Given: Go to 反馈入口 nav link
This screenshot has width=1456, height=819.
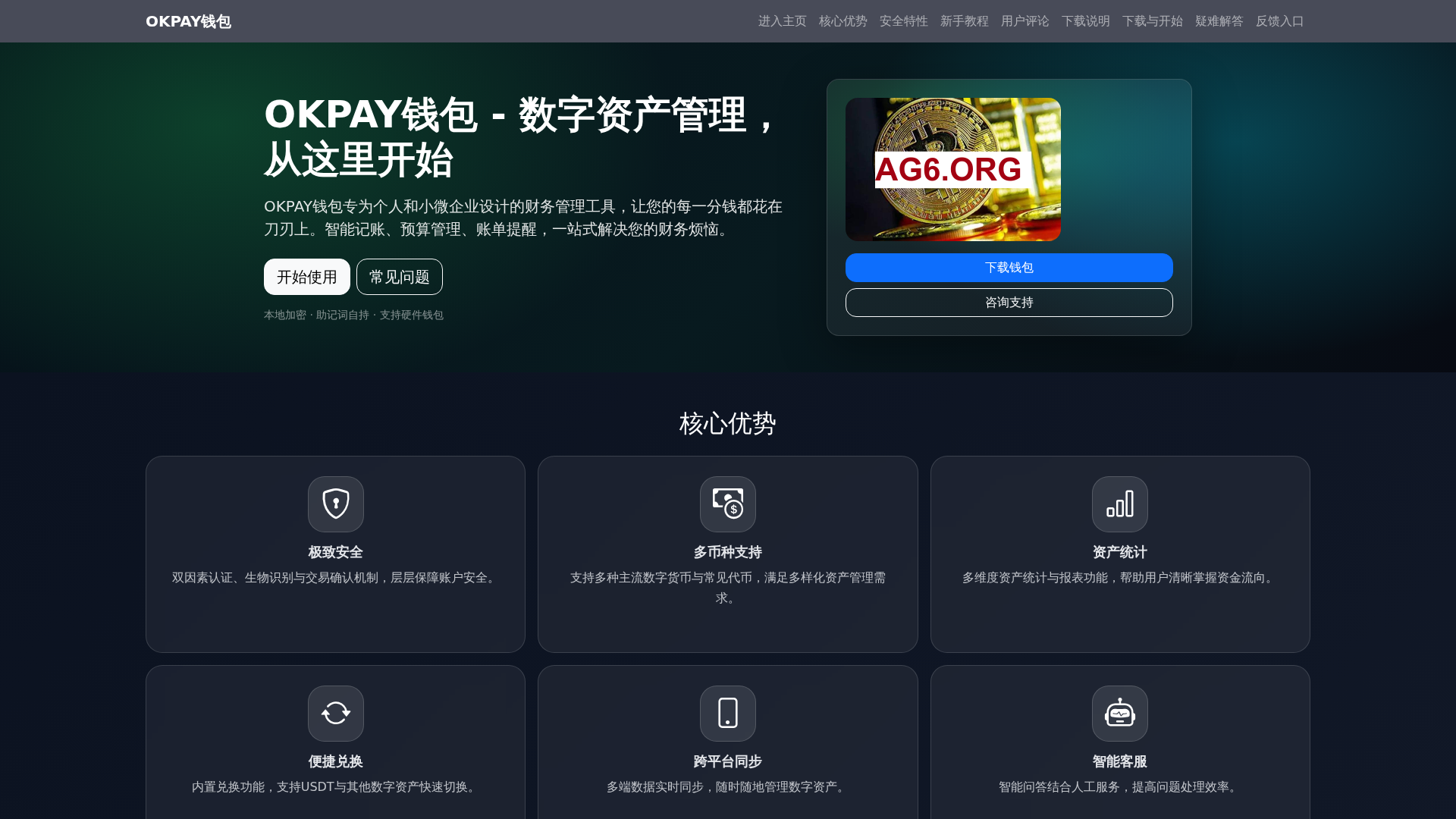Looking at the screenshot, I should point(1280,21).
